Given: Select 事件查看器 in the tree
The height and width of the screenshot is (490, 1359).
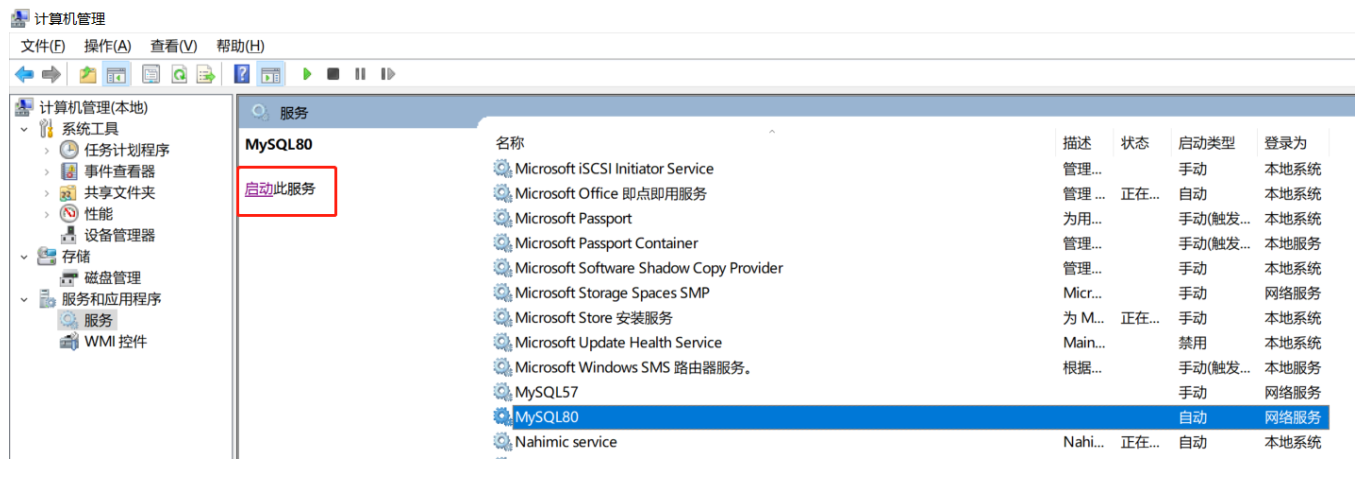Looking at the screenshot, I should point(120,171).
